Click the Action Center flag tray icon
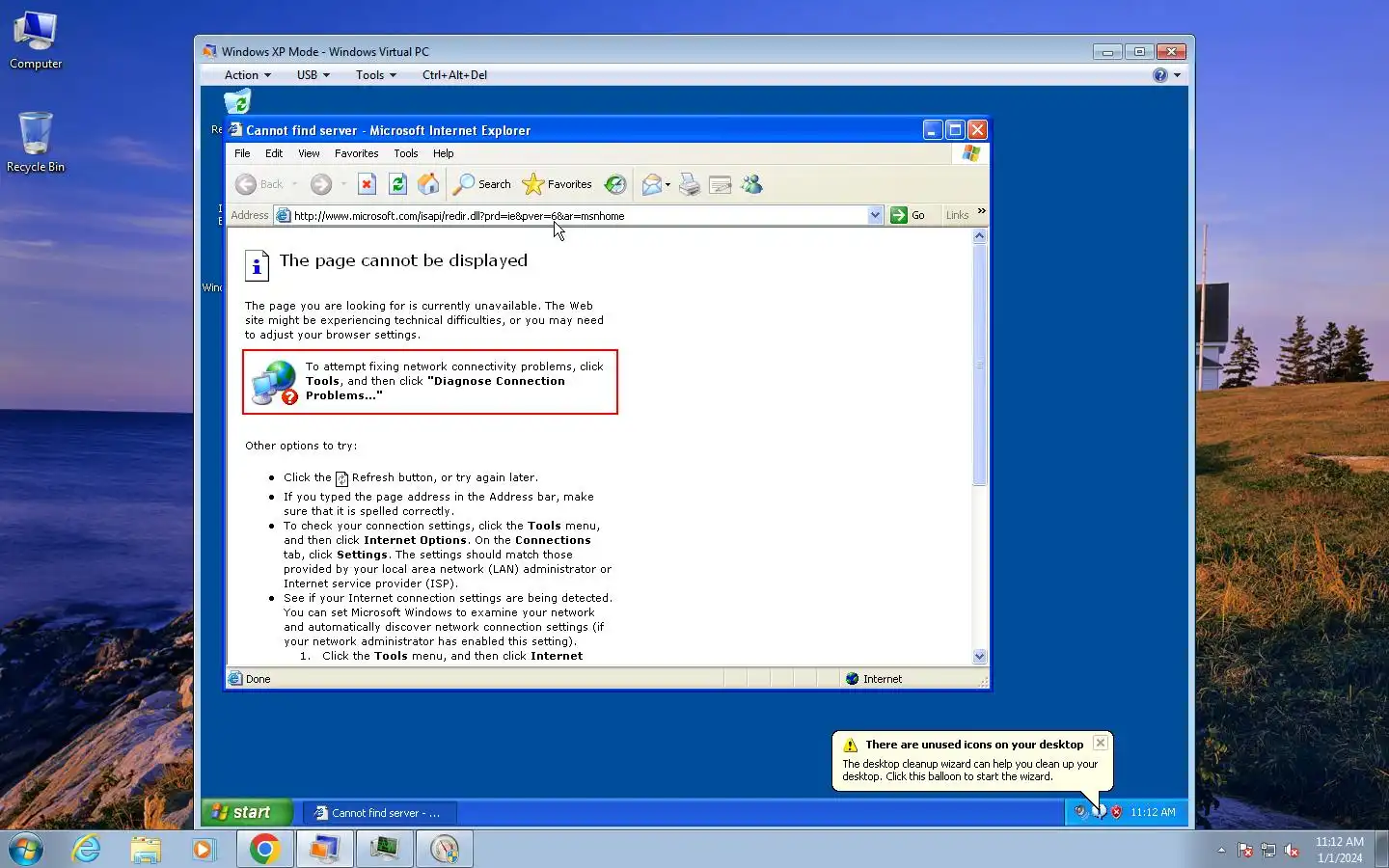 coord(1245,851)
